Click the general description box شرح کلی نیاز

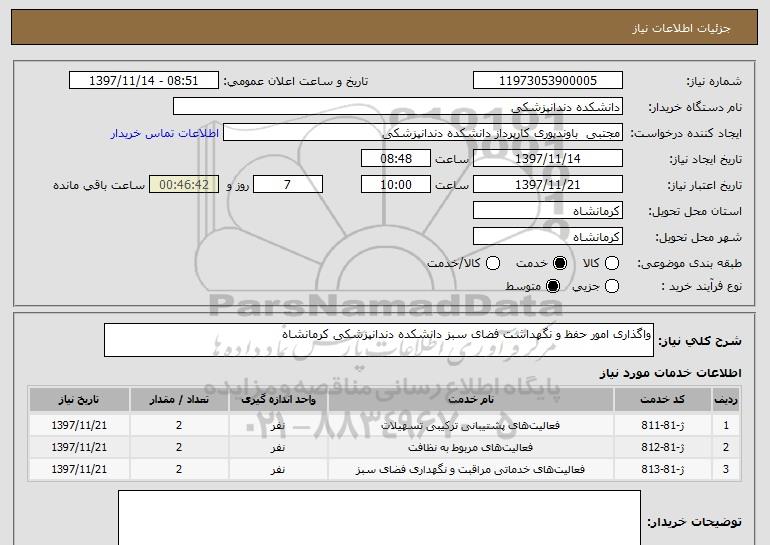379,340
